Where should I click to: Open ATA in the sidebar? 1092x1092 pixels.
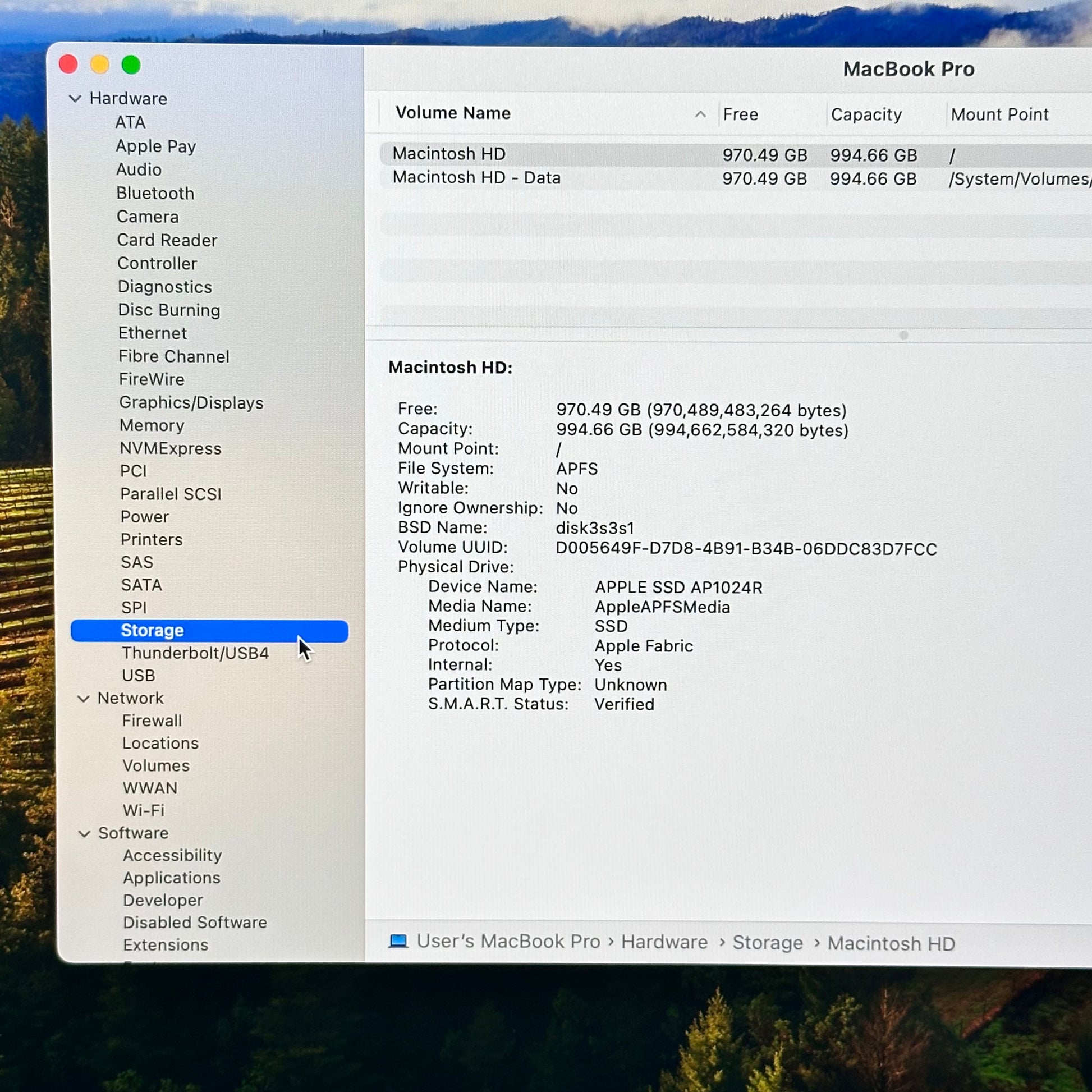point(131,122)
